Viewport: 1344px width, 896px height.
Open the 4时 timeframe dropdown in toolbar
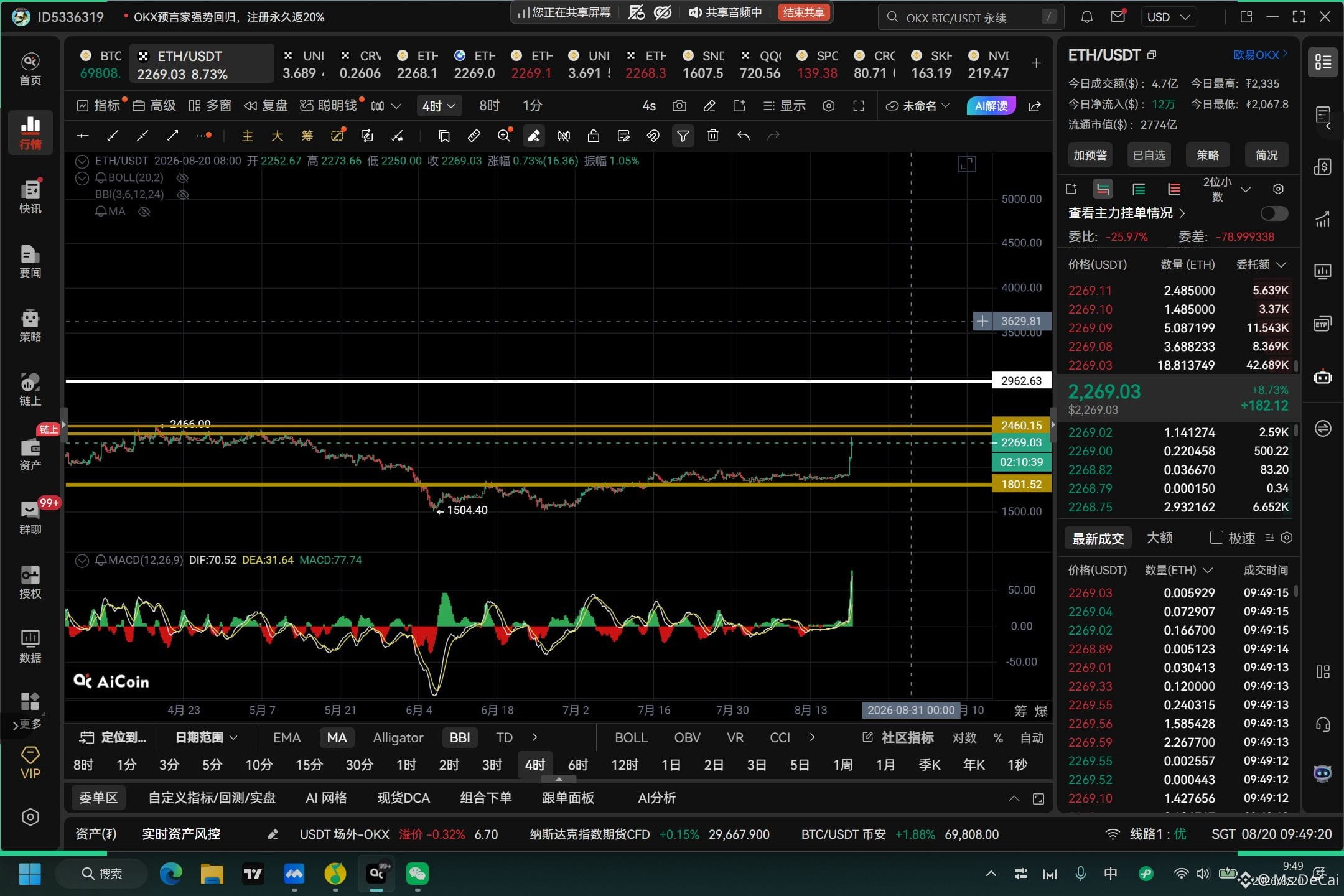(x=439, y=106)
